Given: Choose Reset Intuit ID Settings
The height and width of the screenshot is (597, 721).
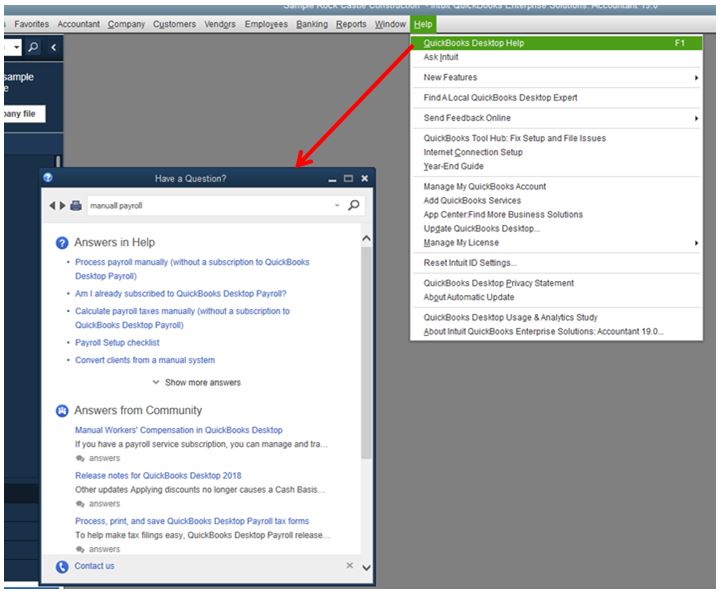Looking at the screenshot, I should 556,263.
